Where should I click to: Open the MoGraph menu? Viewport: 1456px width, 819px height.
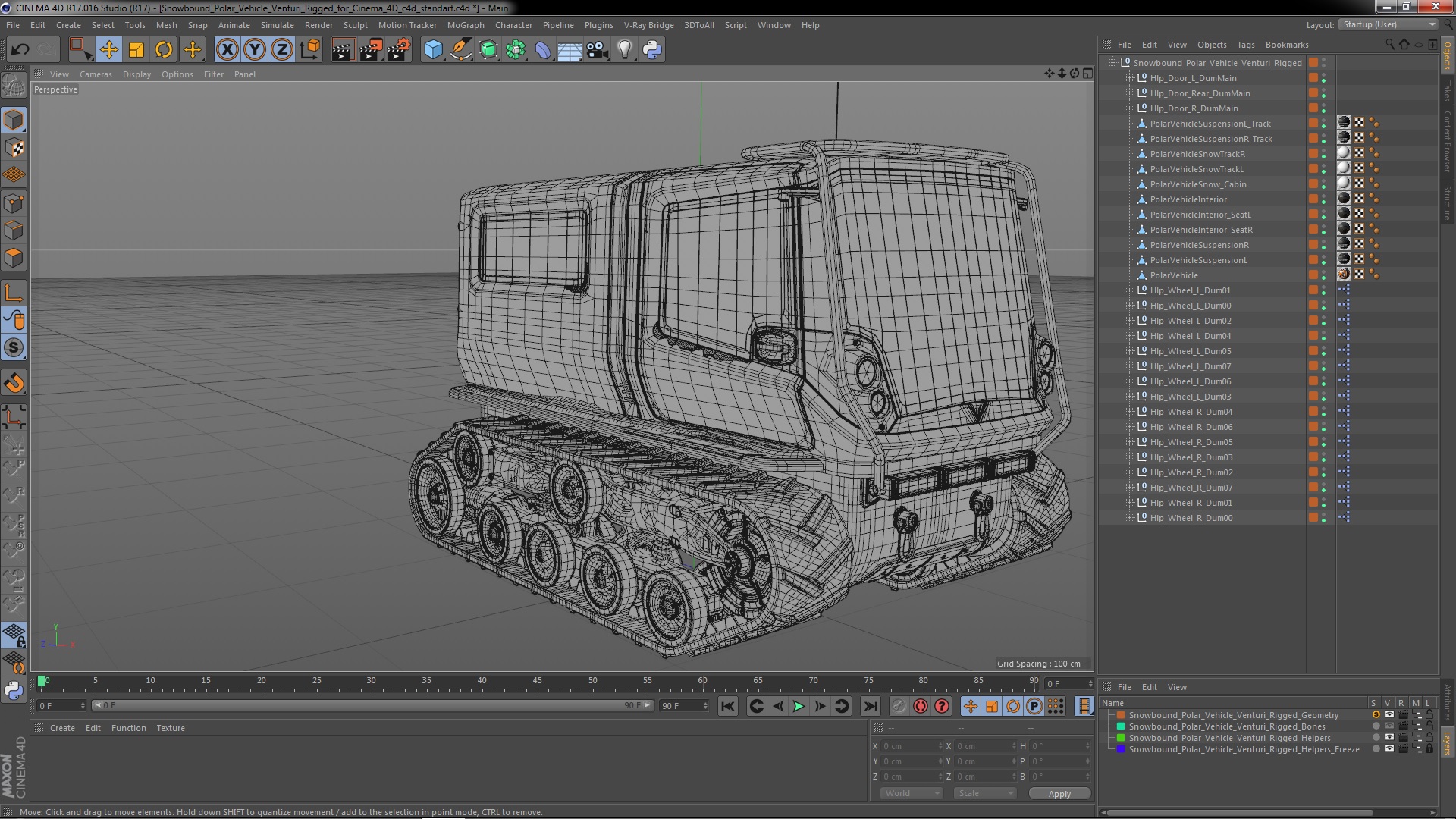tap(465, 25)
